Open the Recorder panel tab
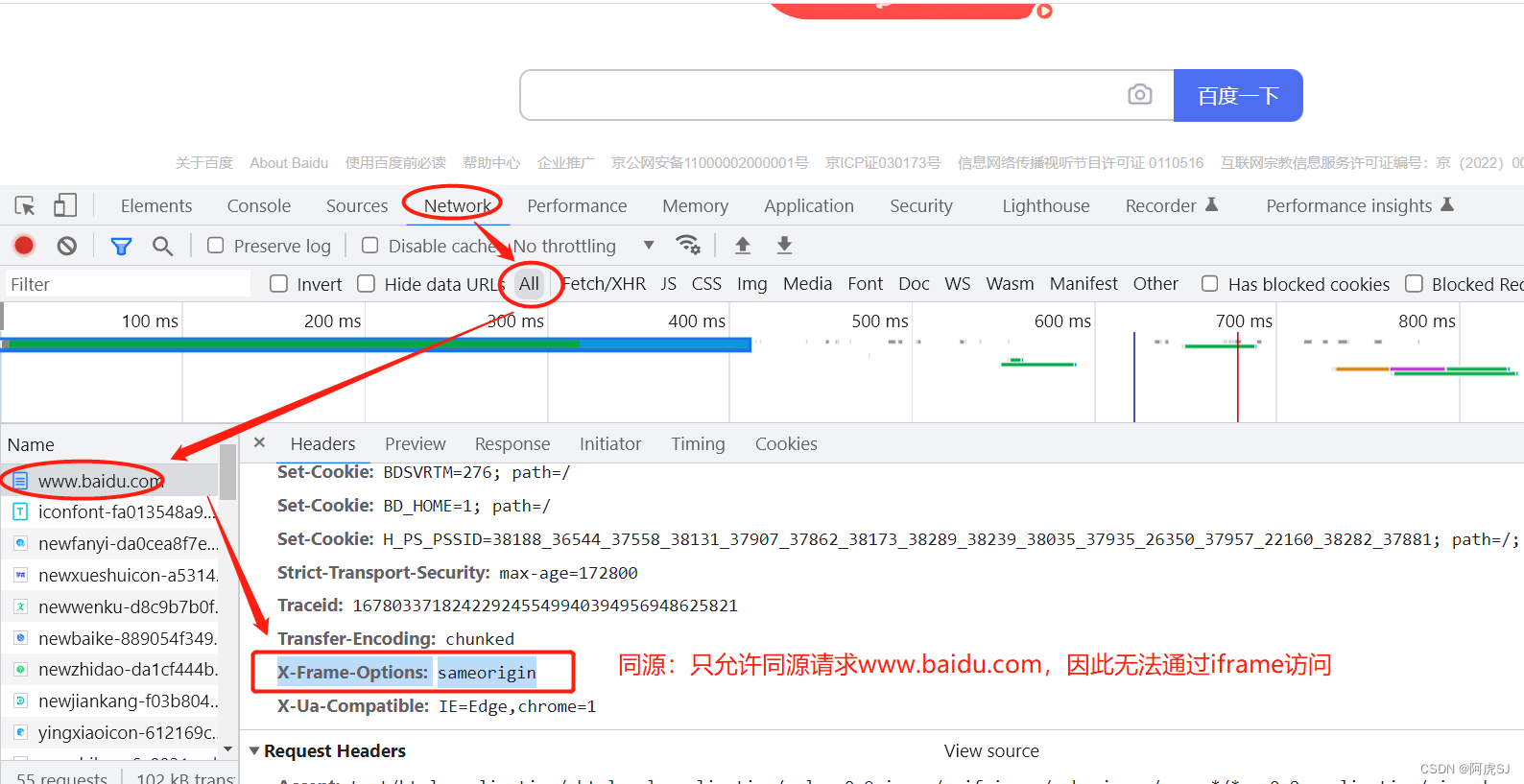 point(1171,206)
